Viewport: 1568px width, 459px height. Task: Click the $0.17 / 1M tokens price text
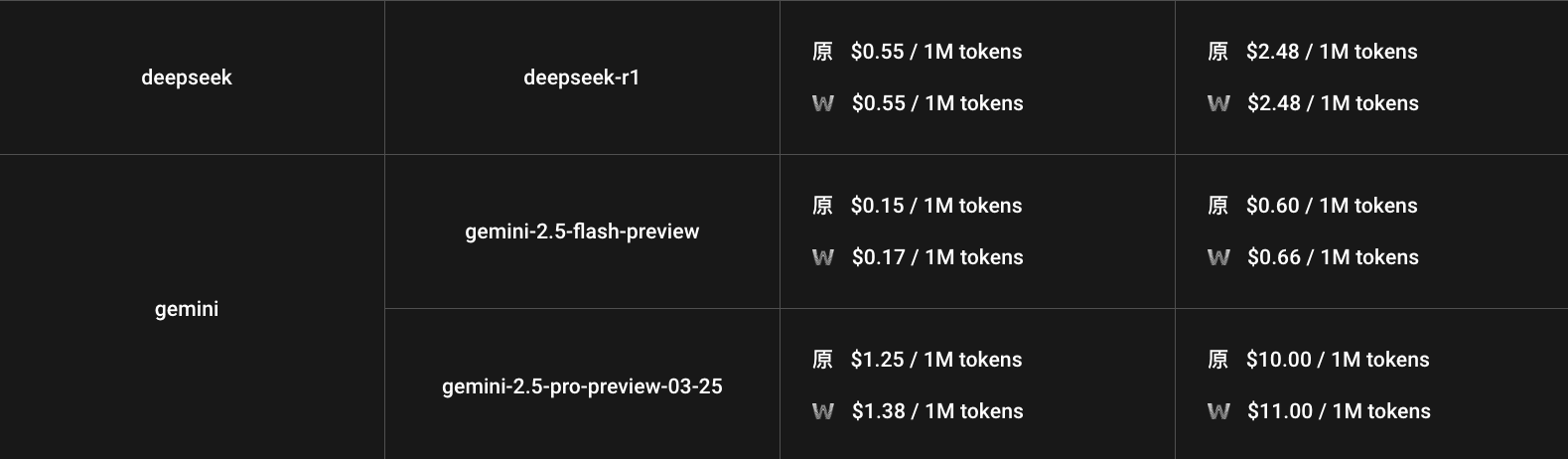click(937, 257)
